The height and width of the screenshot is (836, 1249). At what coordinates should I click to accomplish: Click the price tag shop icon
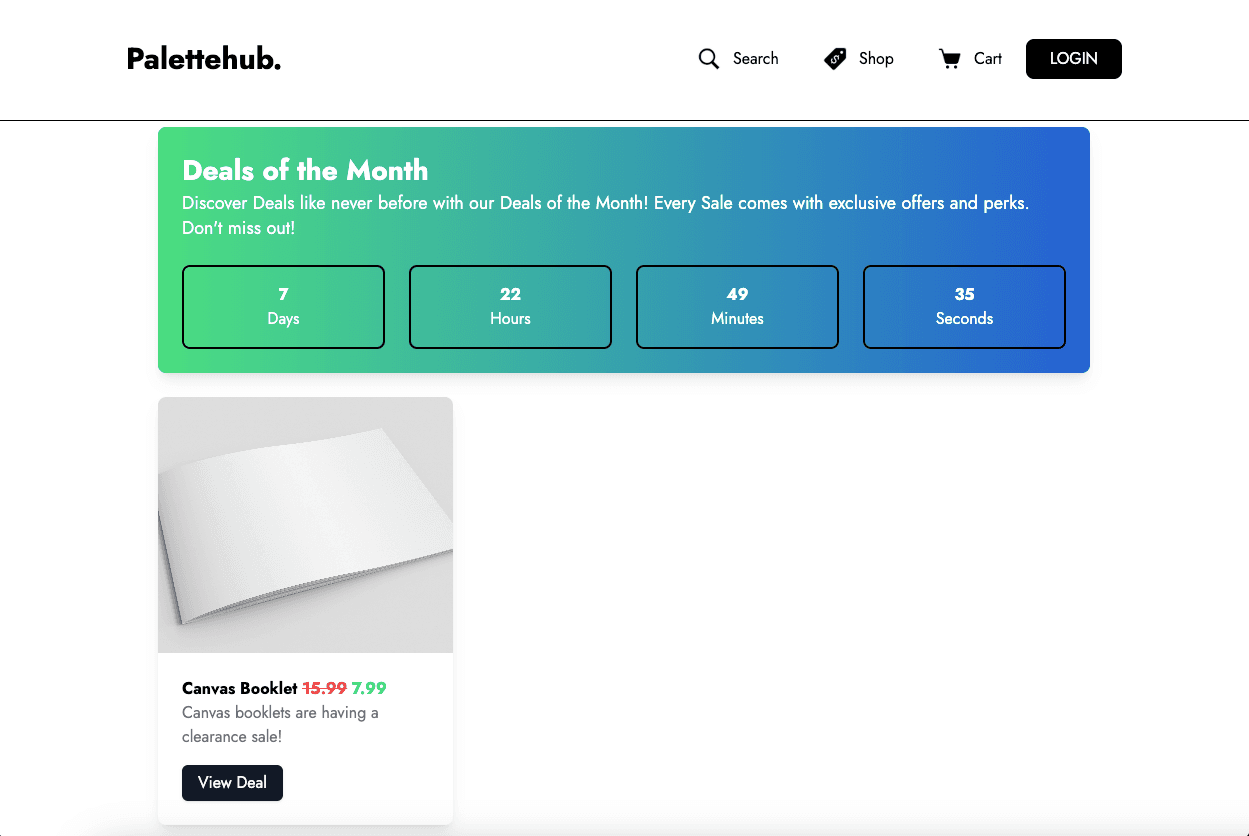click(x=835, y=59)
